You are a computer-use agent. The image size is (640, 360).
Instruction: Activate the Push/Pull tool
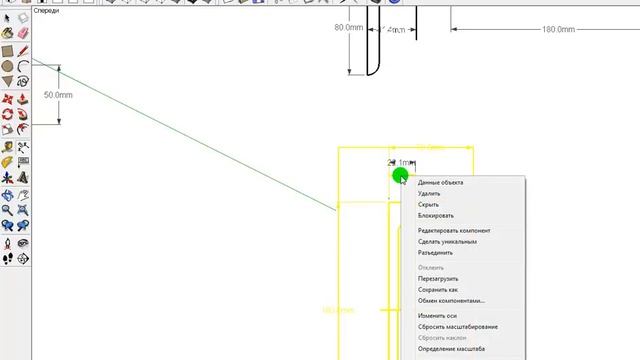(23, 99)
